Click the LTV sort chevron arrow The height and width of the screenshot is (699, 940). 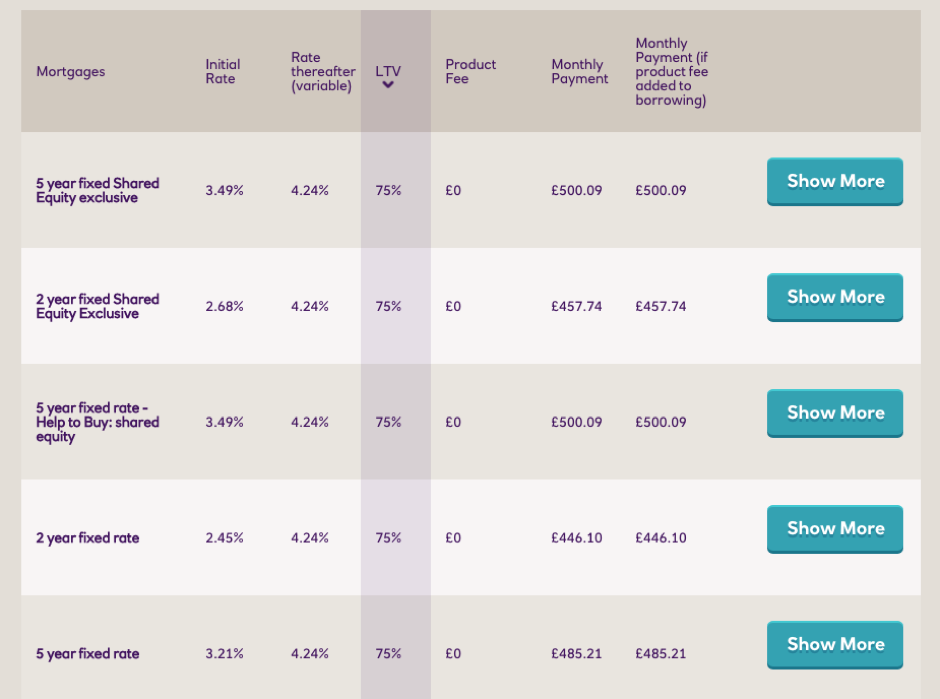coord(388,85)
